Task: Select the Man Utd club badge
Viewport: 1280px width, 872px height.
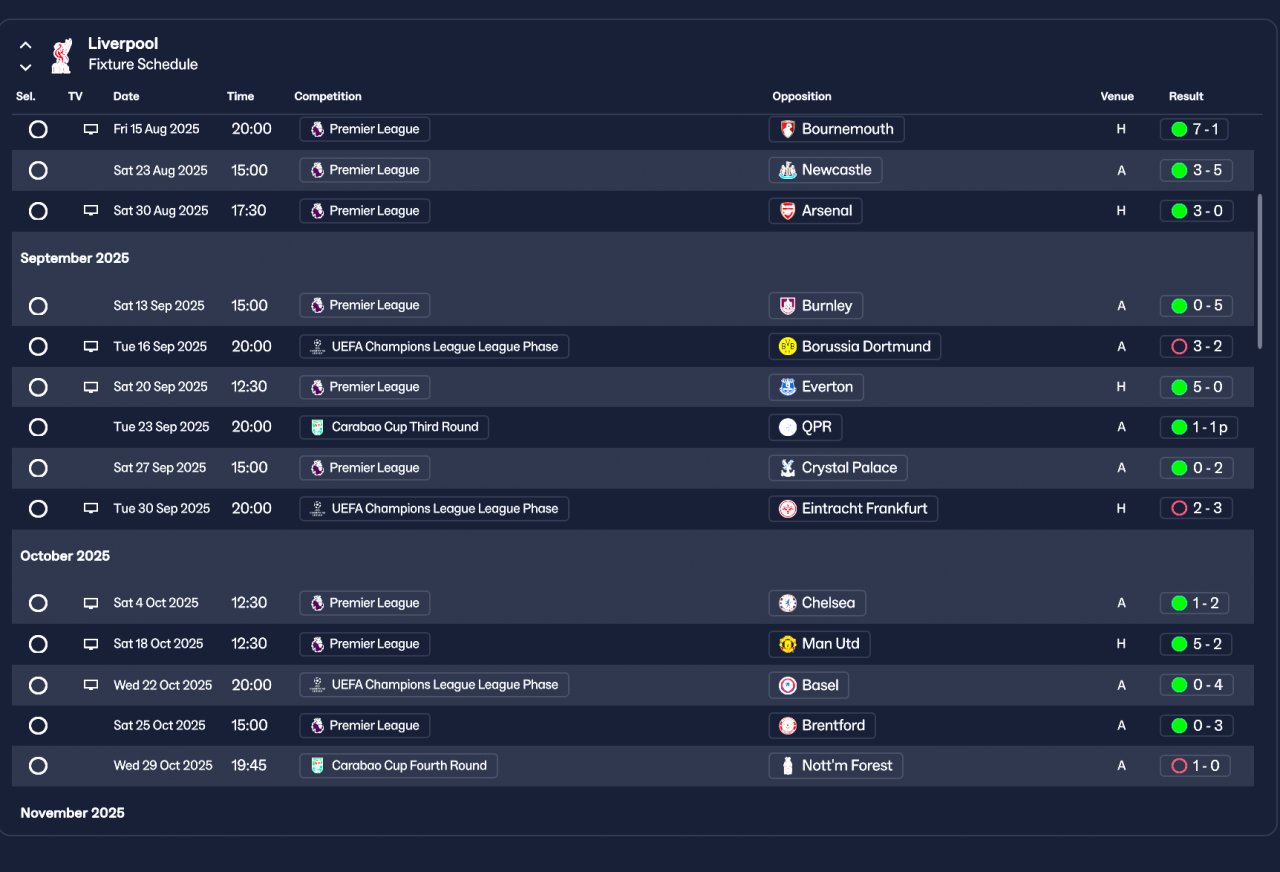Action: tap(788, 644)
